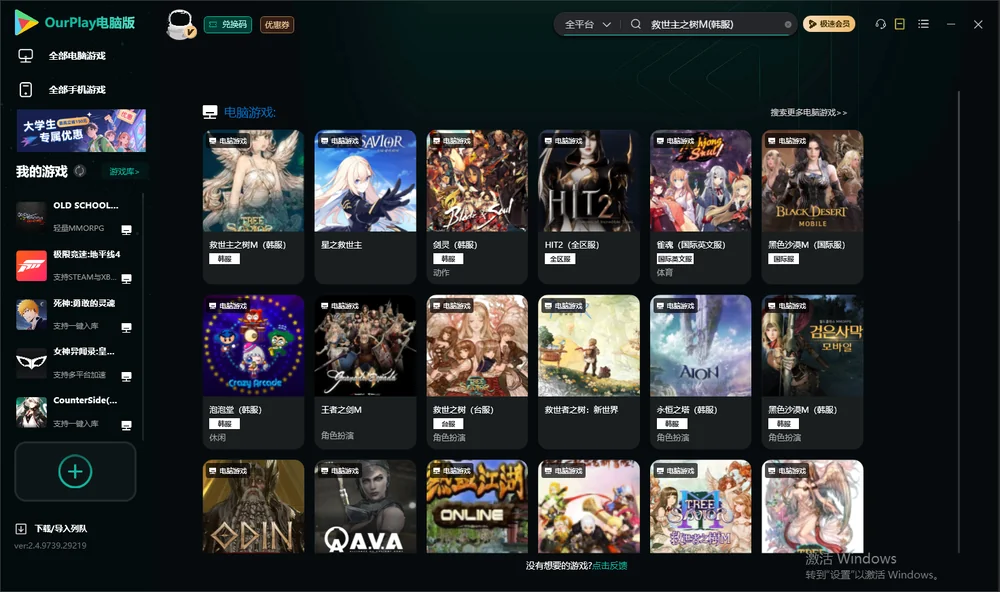Click the search magnifier icon
This screenshot has height=592, width=1000.
click(636, 24)
